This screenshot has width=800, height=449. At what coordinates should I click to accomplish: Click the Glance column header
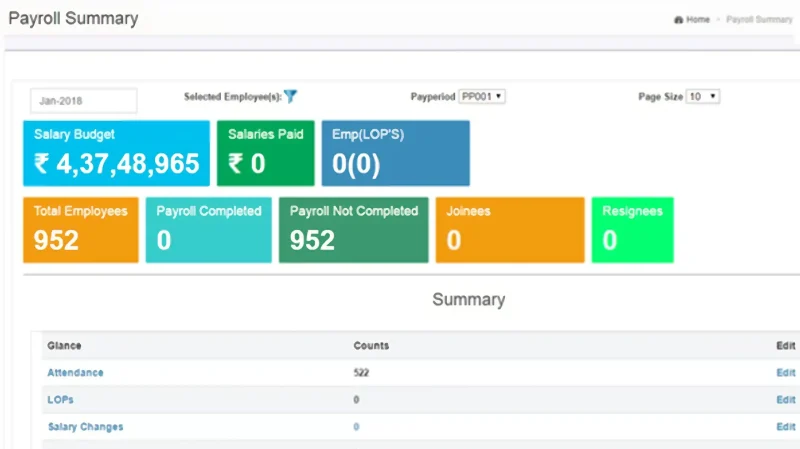[64, 345]
